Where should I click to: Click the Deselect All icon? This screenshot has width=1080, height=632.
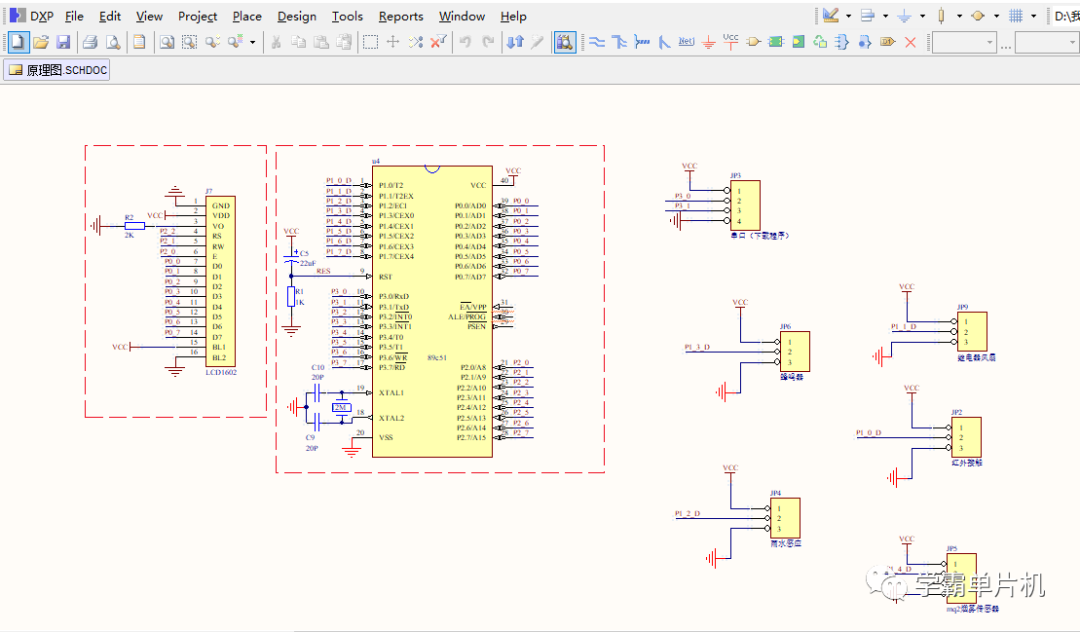[x=415, y=42]
